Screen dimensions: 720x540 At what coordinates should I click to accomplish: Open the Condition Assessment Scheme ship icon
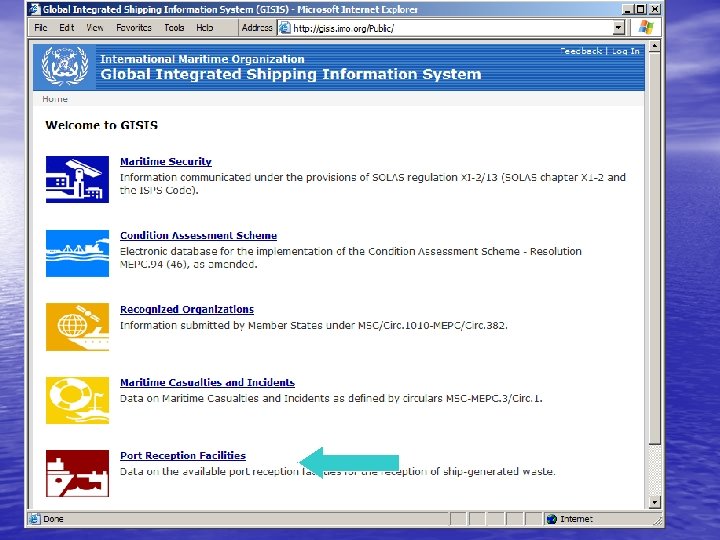coord(77,253)
